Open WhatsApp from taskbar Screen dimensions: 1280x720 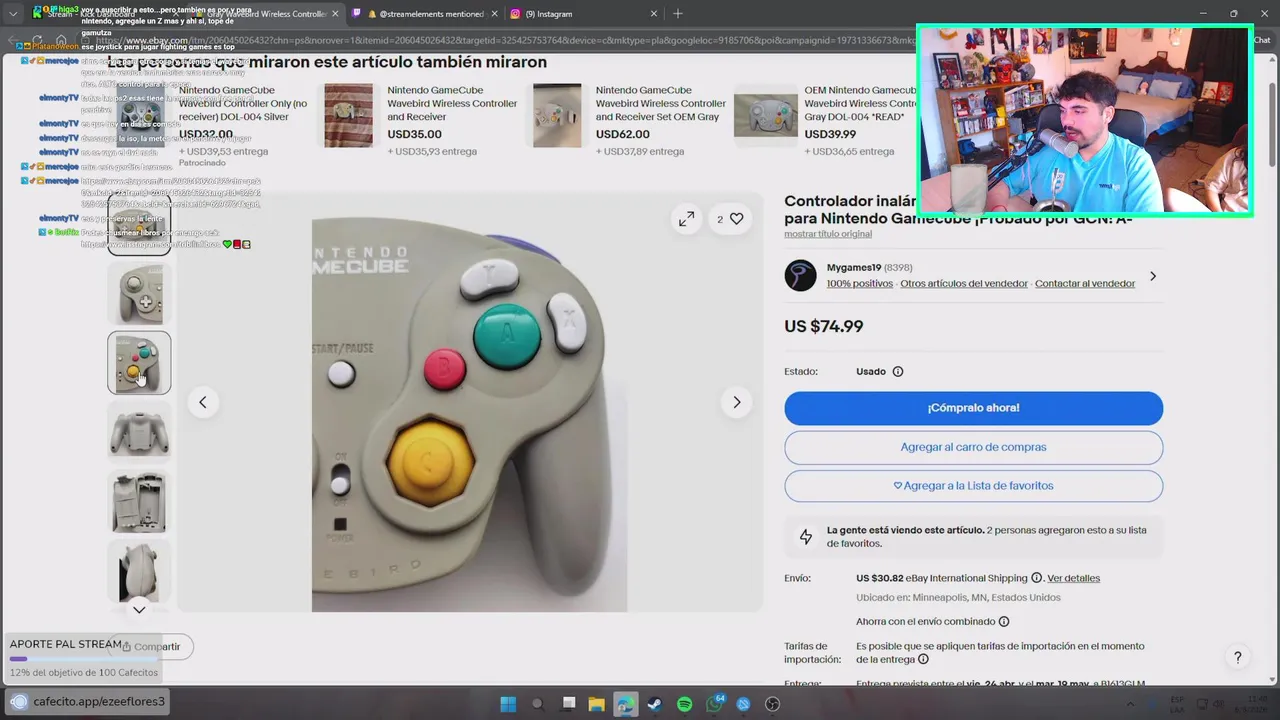point(714,704)
